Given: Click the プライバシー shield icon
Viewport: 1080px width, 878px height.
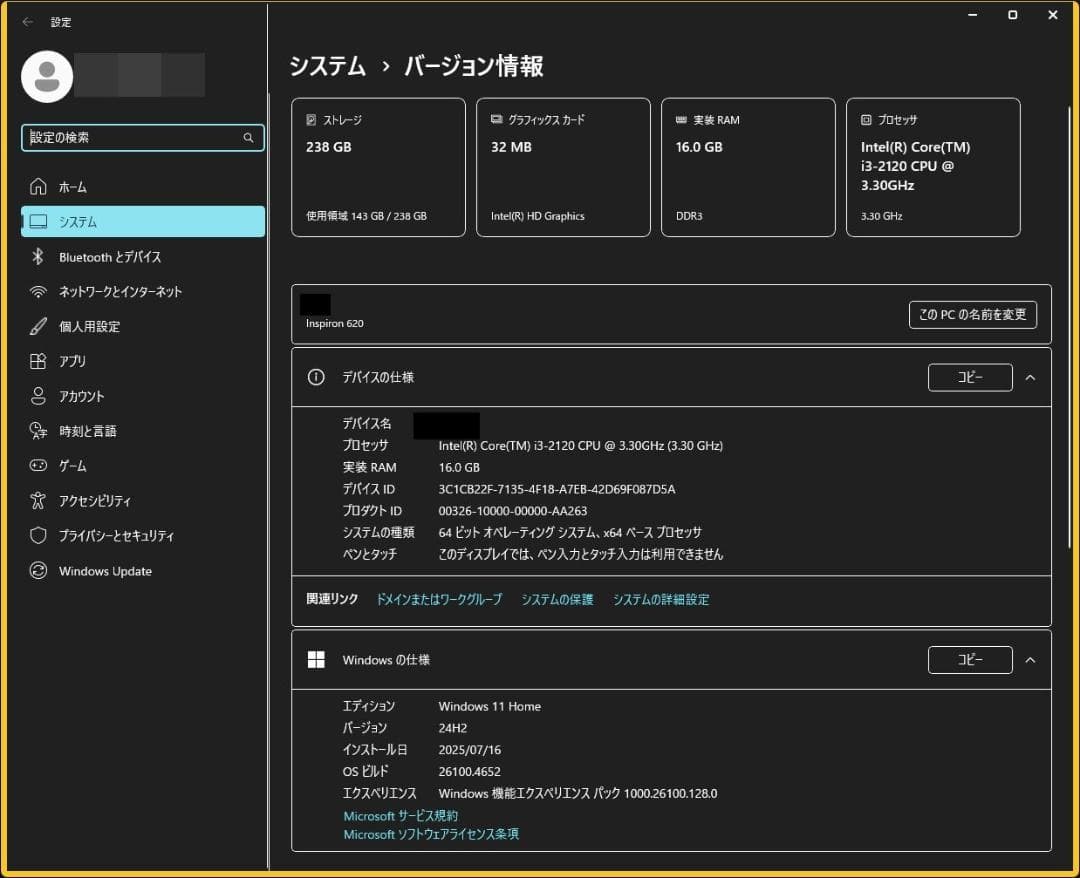Looking at the screenshot, I should point(39,536).
